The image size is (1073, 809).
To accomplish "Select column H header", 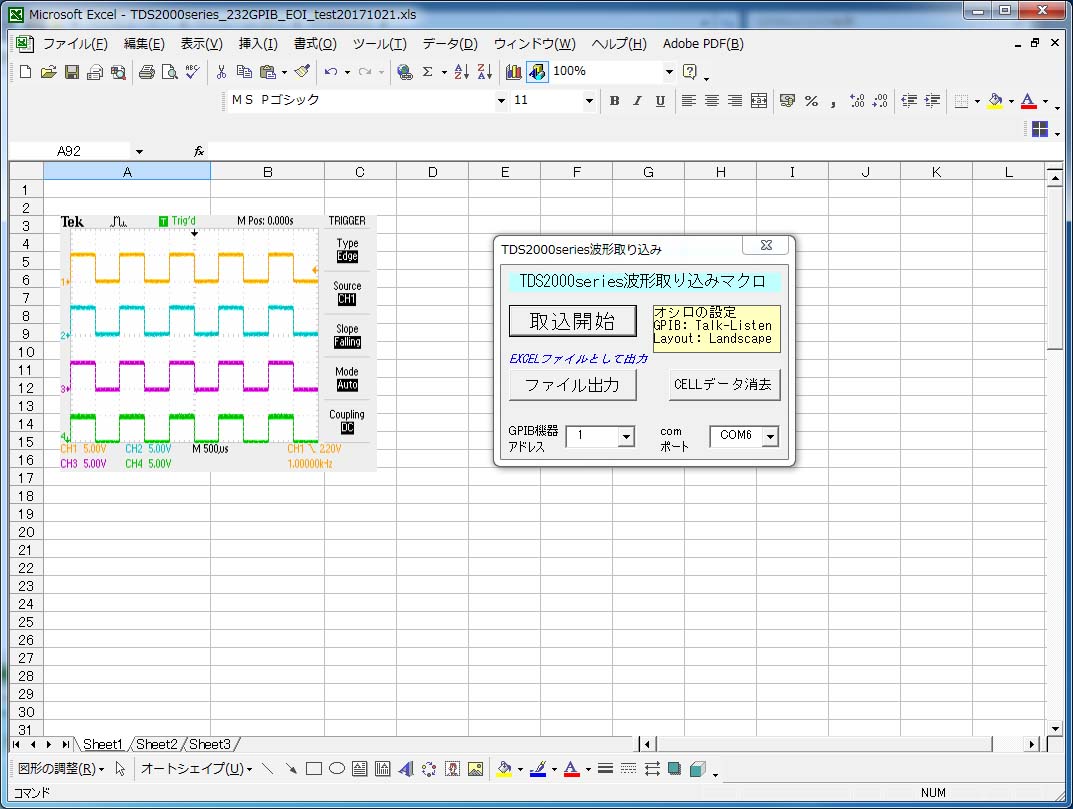I will (x=721, y=172).
